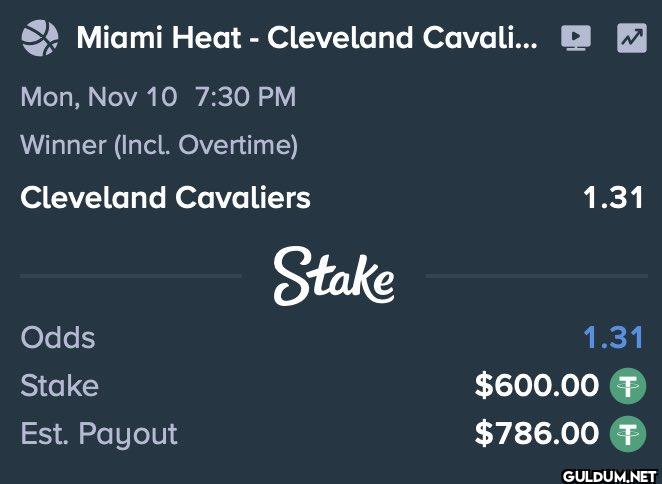
Task: Click the divider line right of Stake logo
Action: [x=537, y=276]
